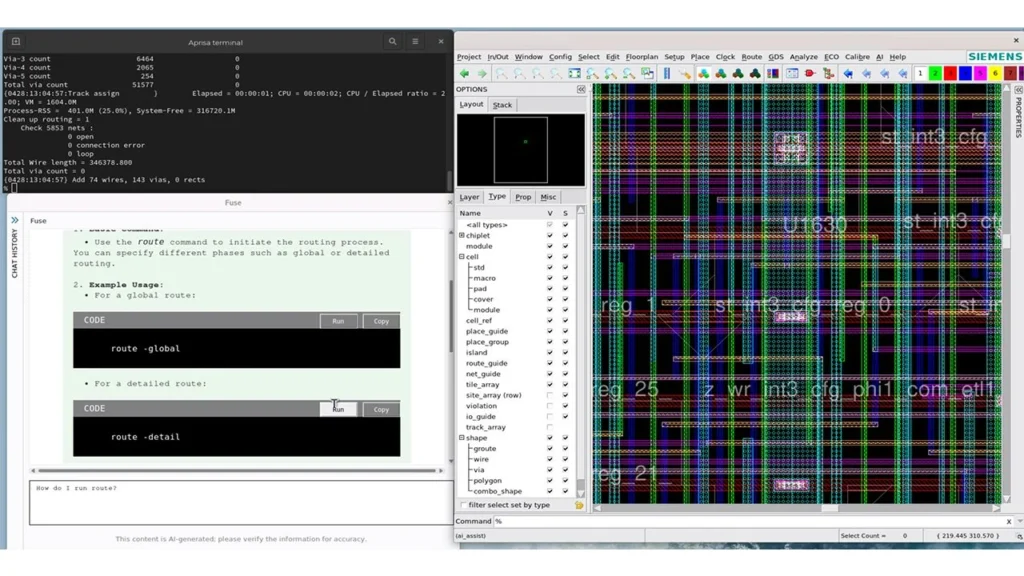1024x576 pixels.
Task: Click the green forward arrow toolbar icon
Action: pos(482,74)
